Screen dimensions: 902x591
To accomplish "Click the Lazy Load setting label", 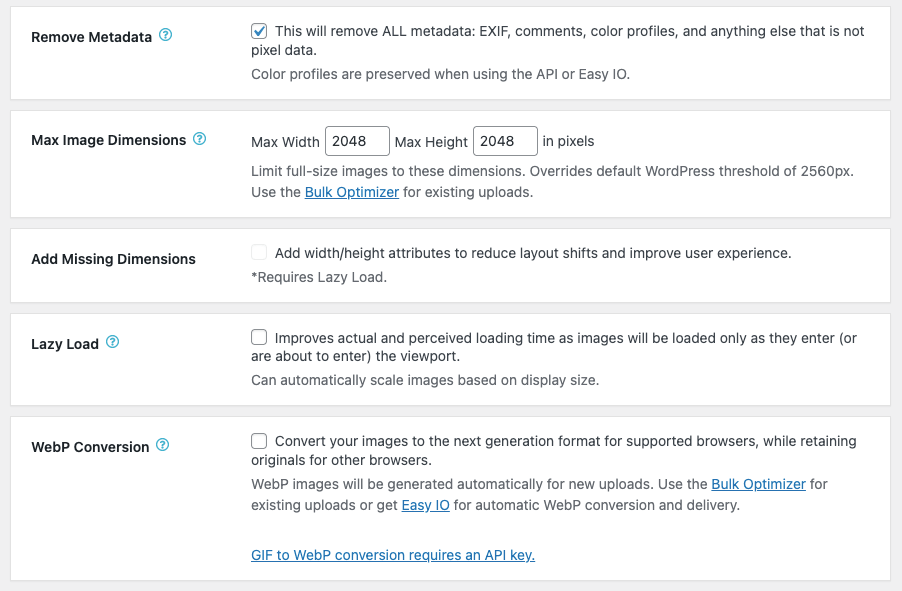I will [x=65, y=344].
